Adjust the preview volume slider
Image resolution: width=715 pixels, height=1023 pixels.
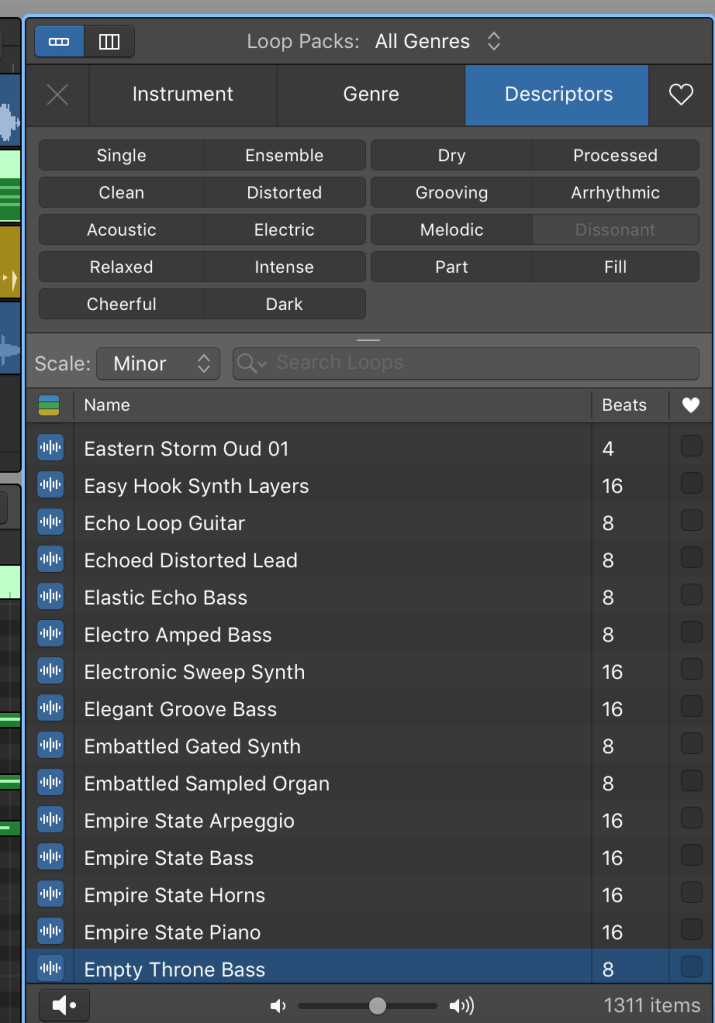click(x=377, y=1006)
